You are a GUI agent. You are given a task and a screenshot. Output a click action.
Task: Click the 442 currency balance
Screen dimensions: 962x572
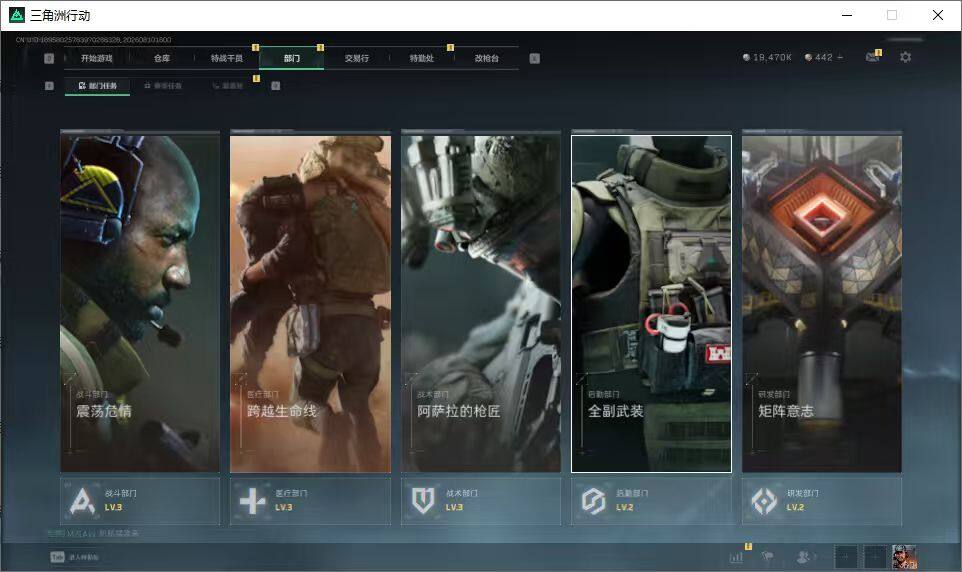825,57
